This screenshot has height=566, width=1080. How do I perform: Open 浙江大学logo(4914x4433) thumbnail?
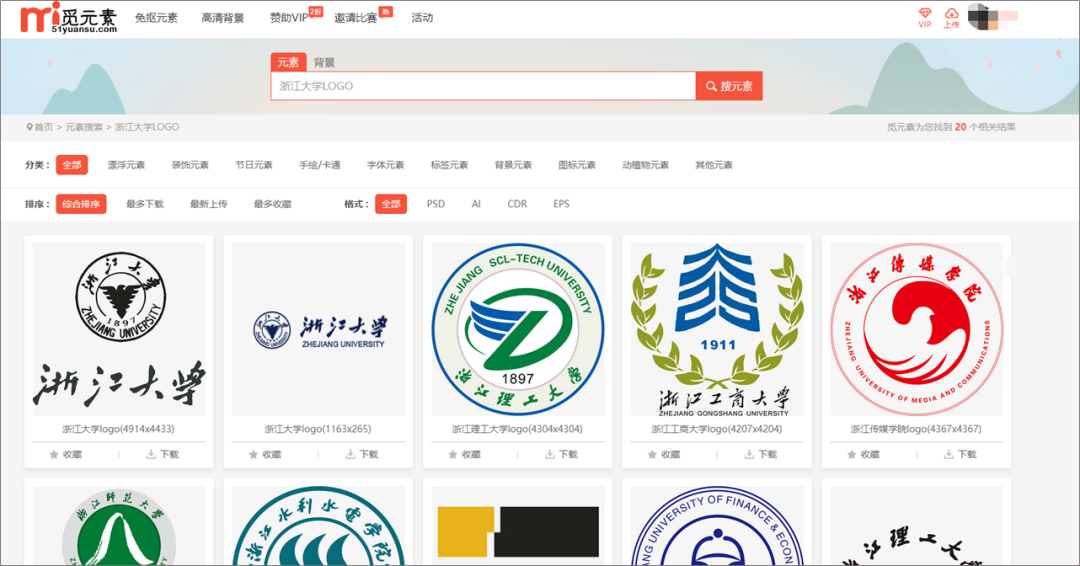[x=119, y=329]
